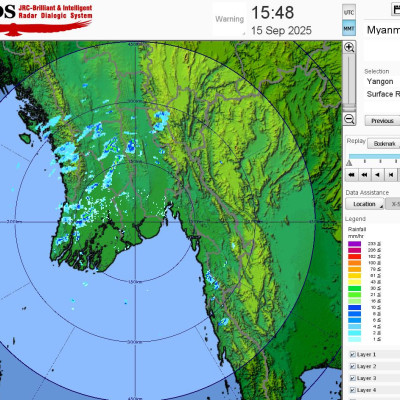Skip to the first replay frame
Image resolution: width=400 pixels, height=400 pixels.
[x=351, y=175]
